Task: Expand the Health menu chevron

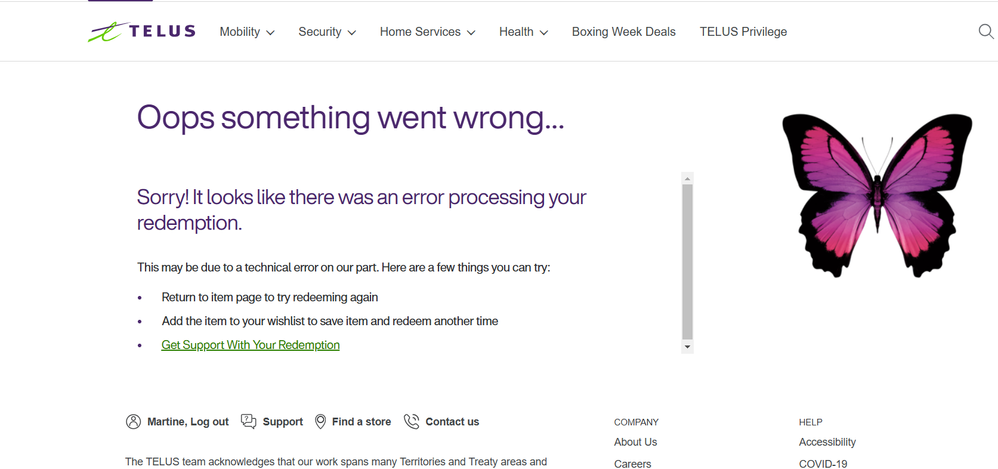Action: [544, 33]
